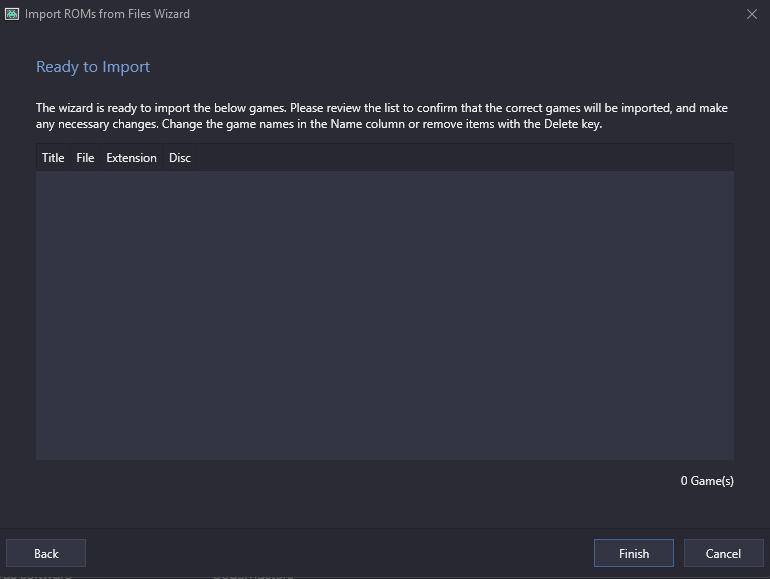This screenshot has width=770, height=579.
Task: Close the Import ROMs wizard window
Action: 752,14
